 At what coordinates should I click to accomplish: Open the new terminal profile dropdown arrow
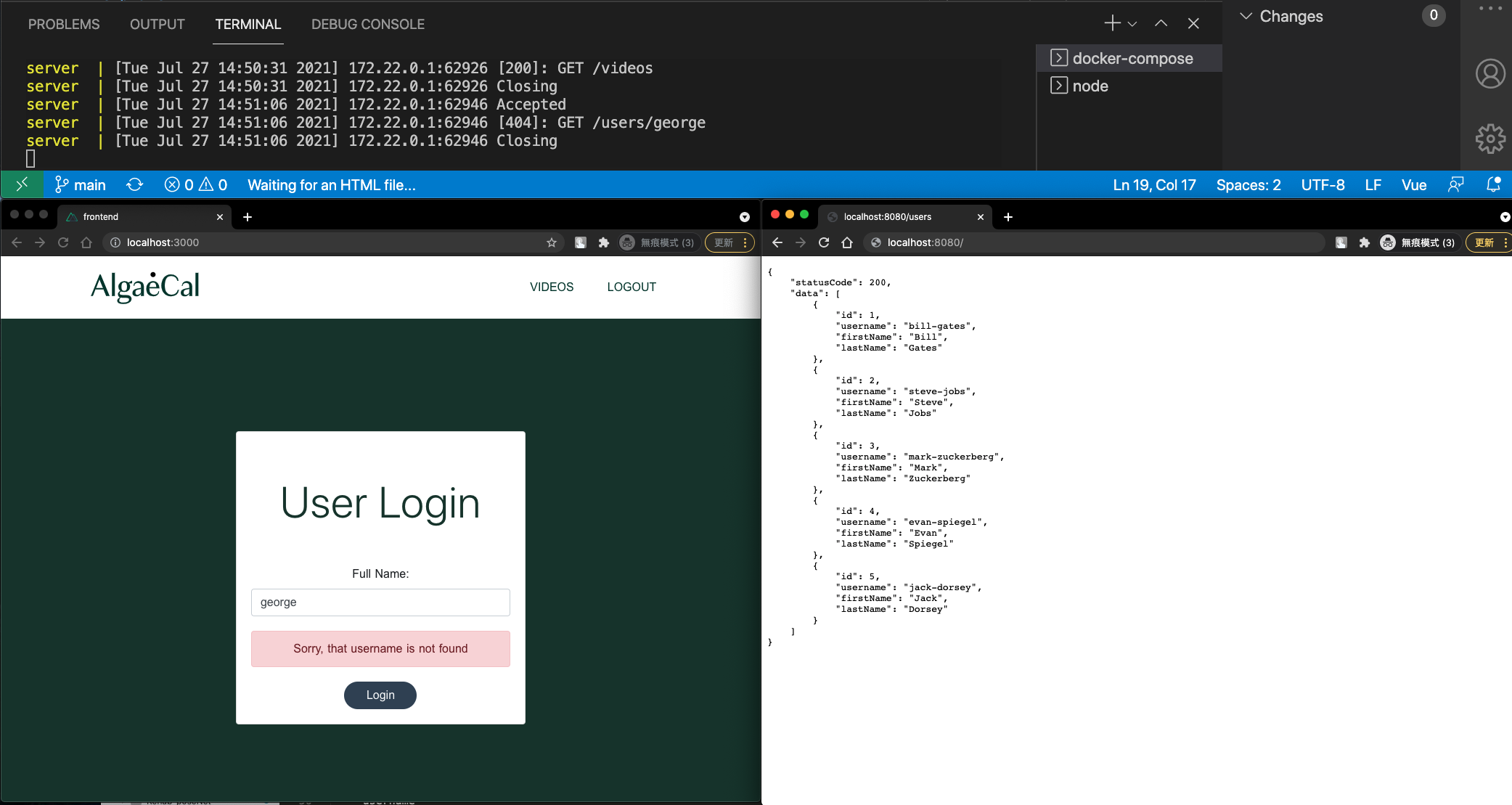coord(1132,24)
